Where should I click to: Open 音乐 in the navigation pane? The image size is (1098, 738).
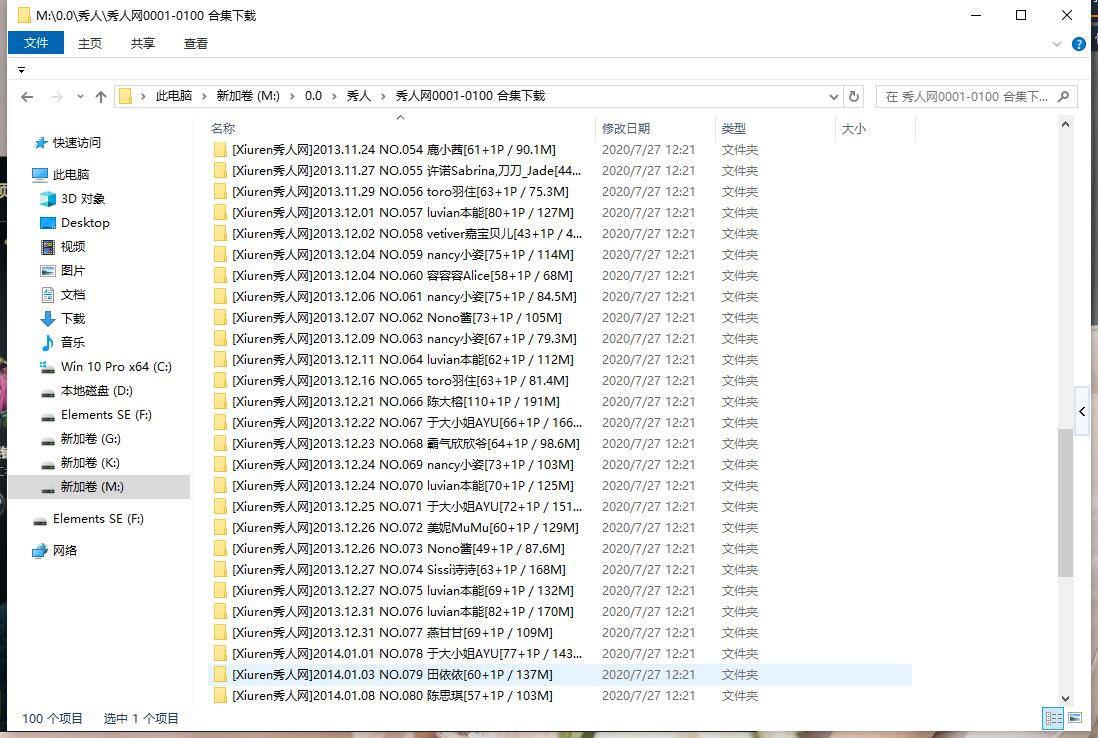(x=73, y=342)
